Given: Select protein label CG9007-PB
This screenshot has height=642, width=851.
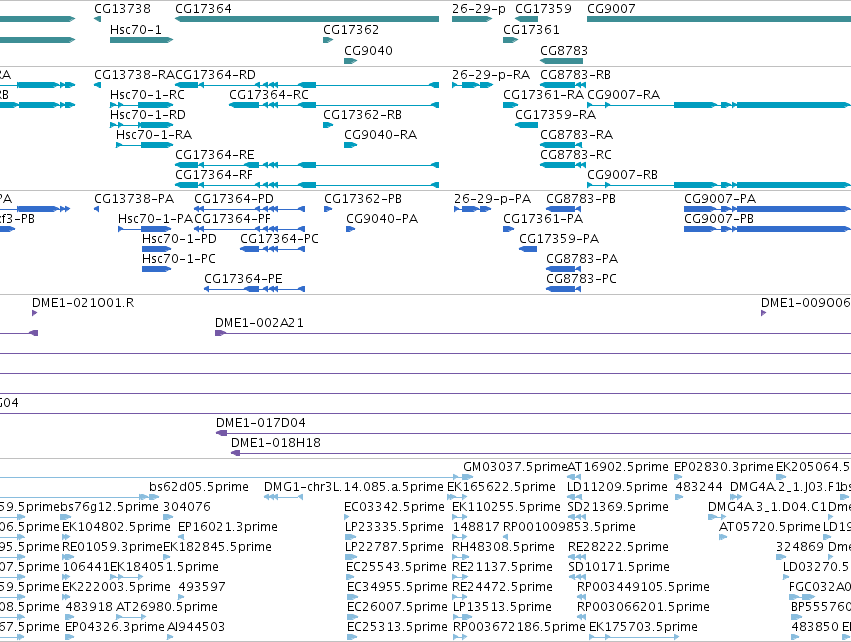Looking at the screenshot, I should [719, 218].
